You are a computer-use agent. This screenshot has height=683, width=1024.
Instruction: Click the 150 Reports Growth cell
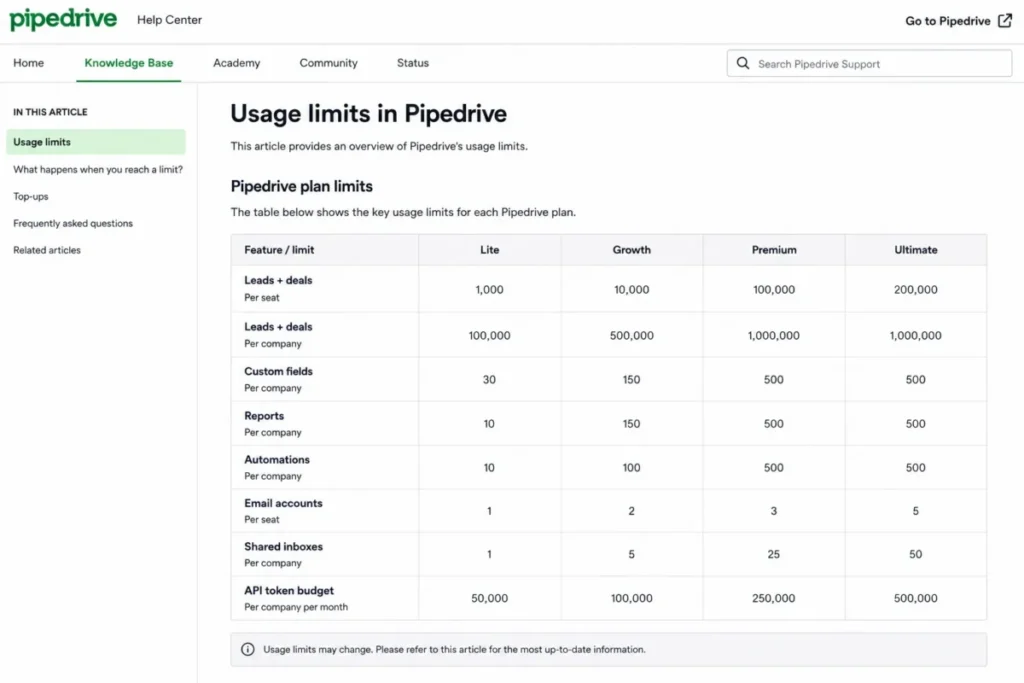click(x=632, y=424)
